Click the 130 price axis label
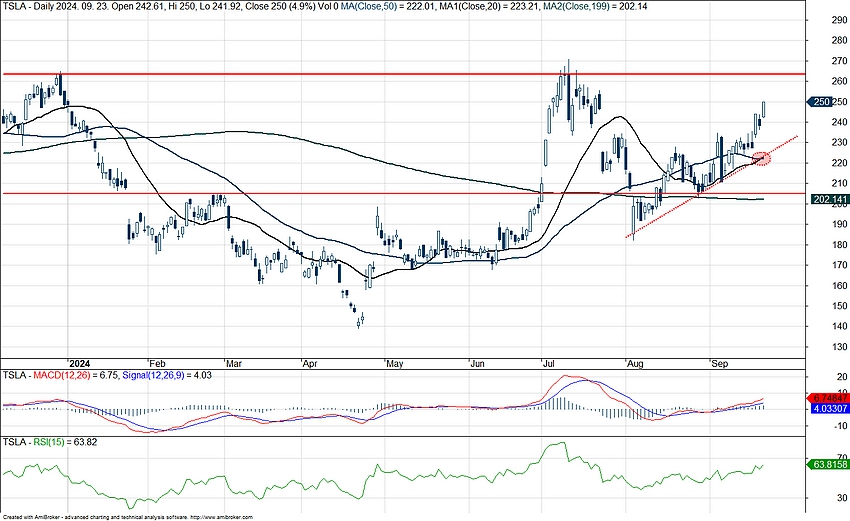Screen dimensions: 850x521 [839, 347]
